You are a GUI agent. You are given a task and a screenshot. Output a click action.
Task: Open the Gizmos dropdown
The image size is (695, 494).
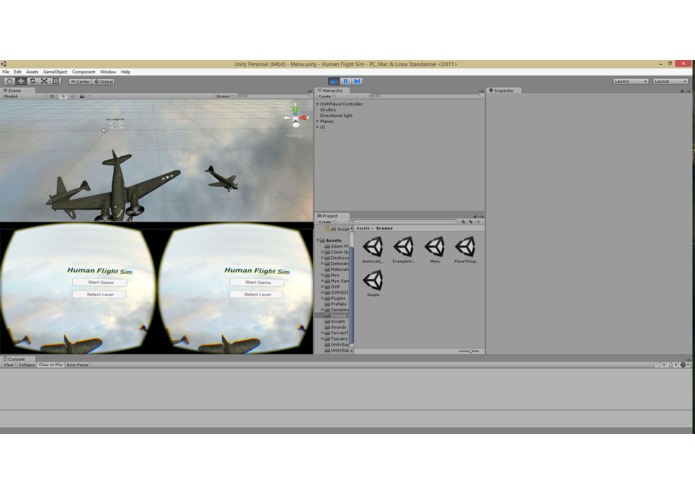(x=225, y=96)
